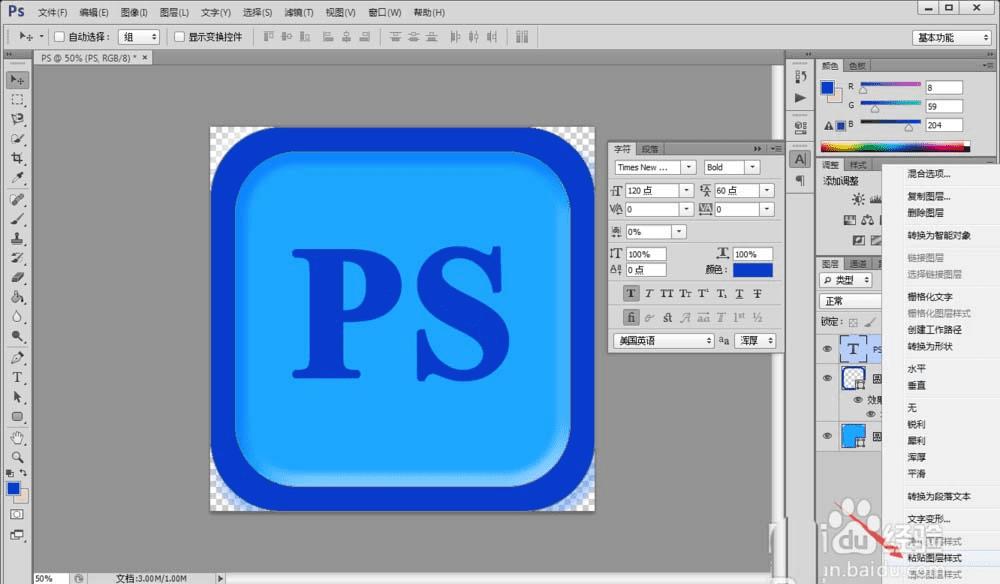Open the History panel icon
The height and width of the screenshot is (584, 1000).
point(800,77)
